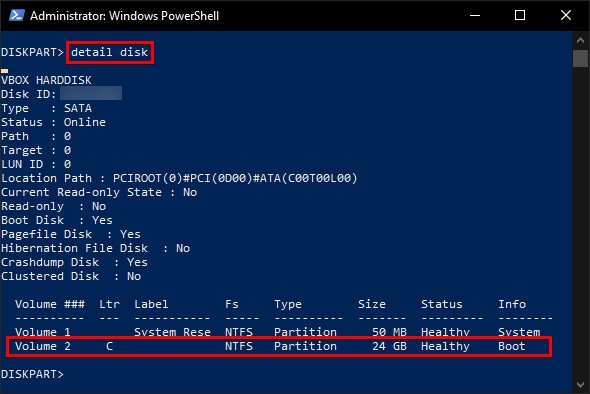The image size is (590, 394).
Task: Click the PowerShell icon in title bar
Action: tap(17, 15)
